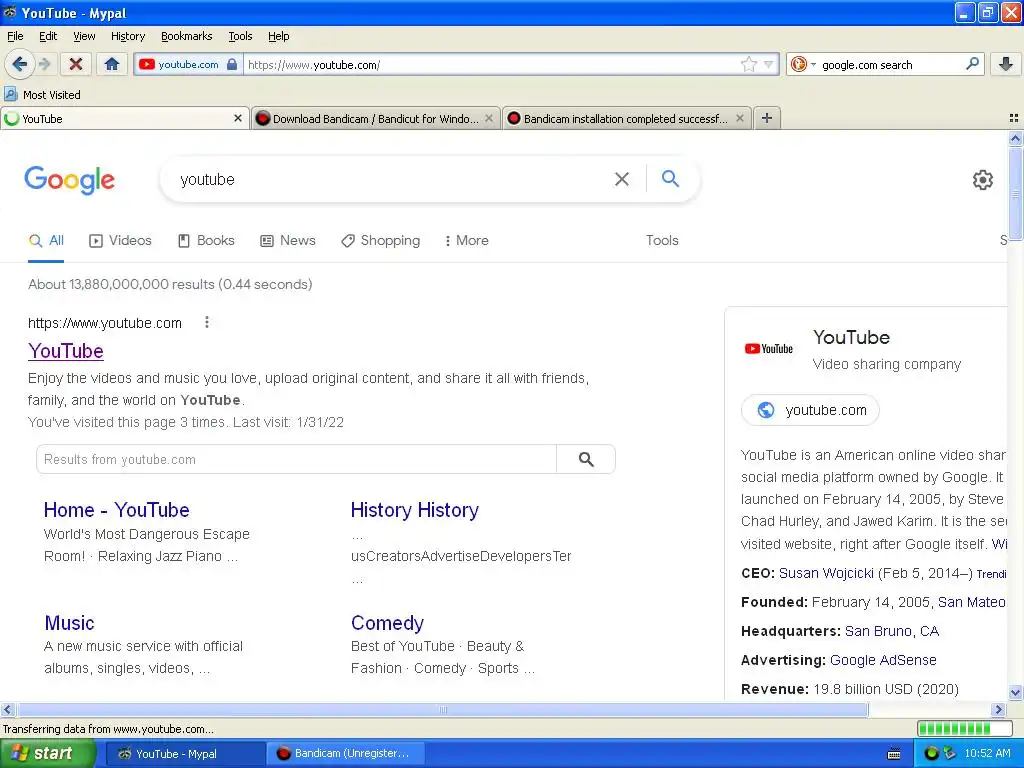This screenshot has width=1024, height=768.
Task: Click the YouTube logo in knowledge panel
Action: 769,349
